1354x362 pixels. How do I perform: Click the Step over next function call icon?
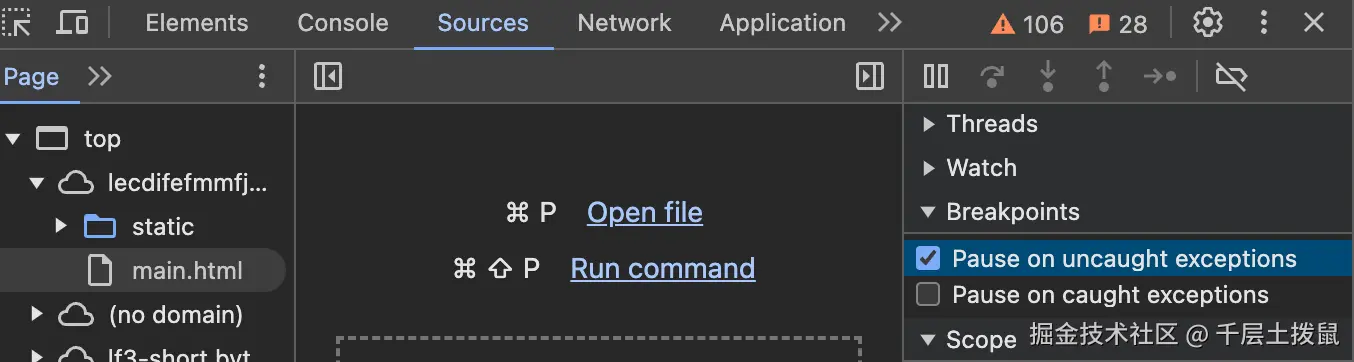[x=992, y=76]
